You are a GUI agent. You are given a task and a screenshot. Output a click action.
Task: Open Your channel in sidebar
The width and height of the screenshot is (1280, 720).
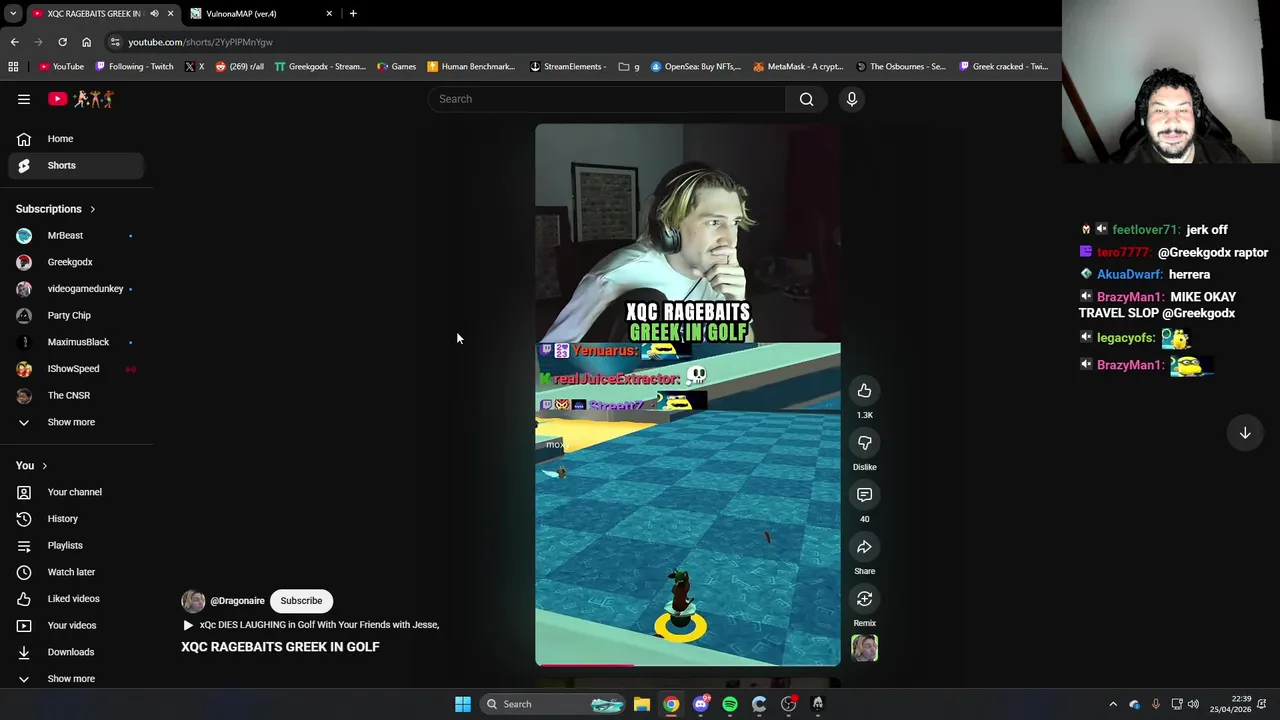[x=76, y=492]
